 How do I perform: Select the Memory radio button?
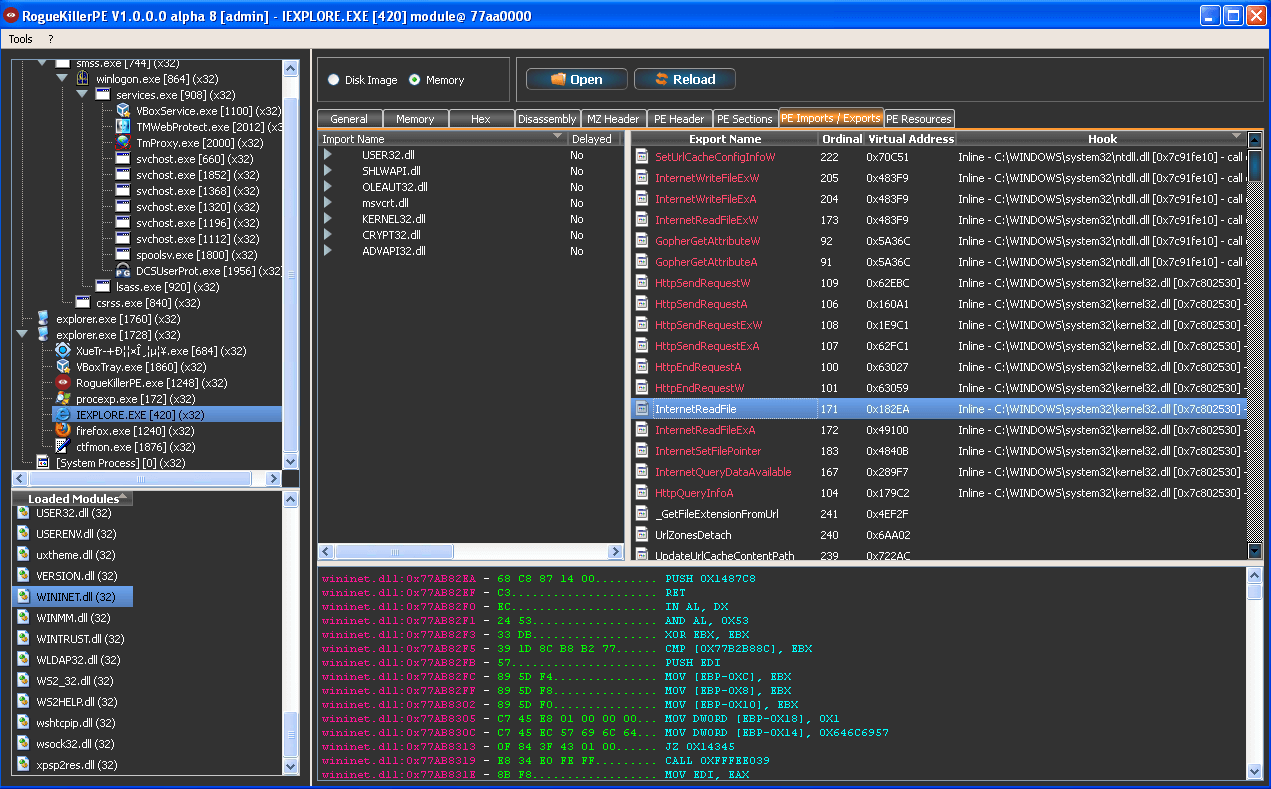pos(415,80)
